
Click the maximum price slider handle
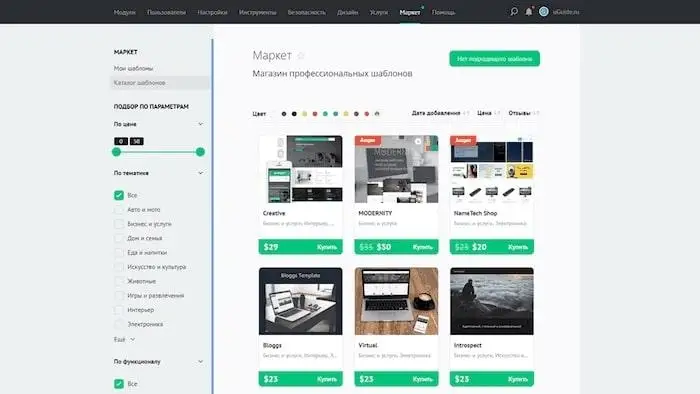(x=200, y=152)
